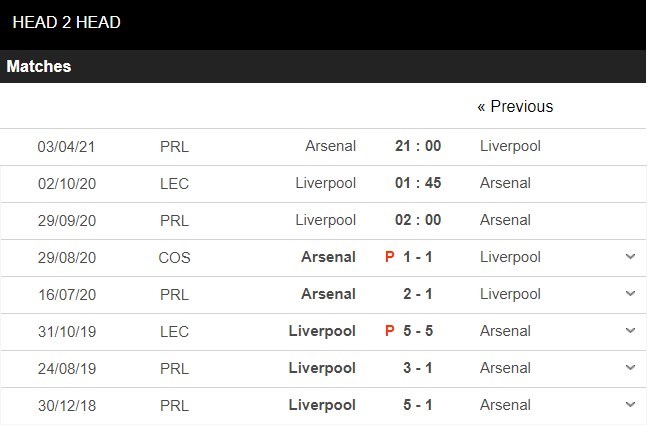Open the 02:00 fixture on 29/09/20

coord(418,220)
